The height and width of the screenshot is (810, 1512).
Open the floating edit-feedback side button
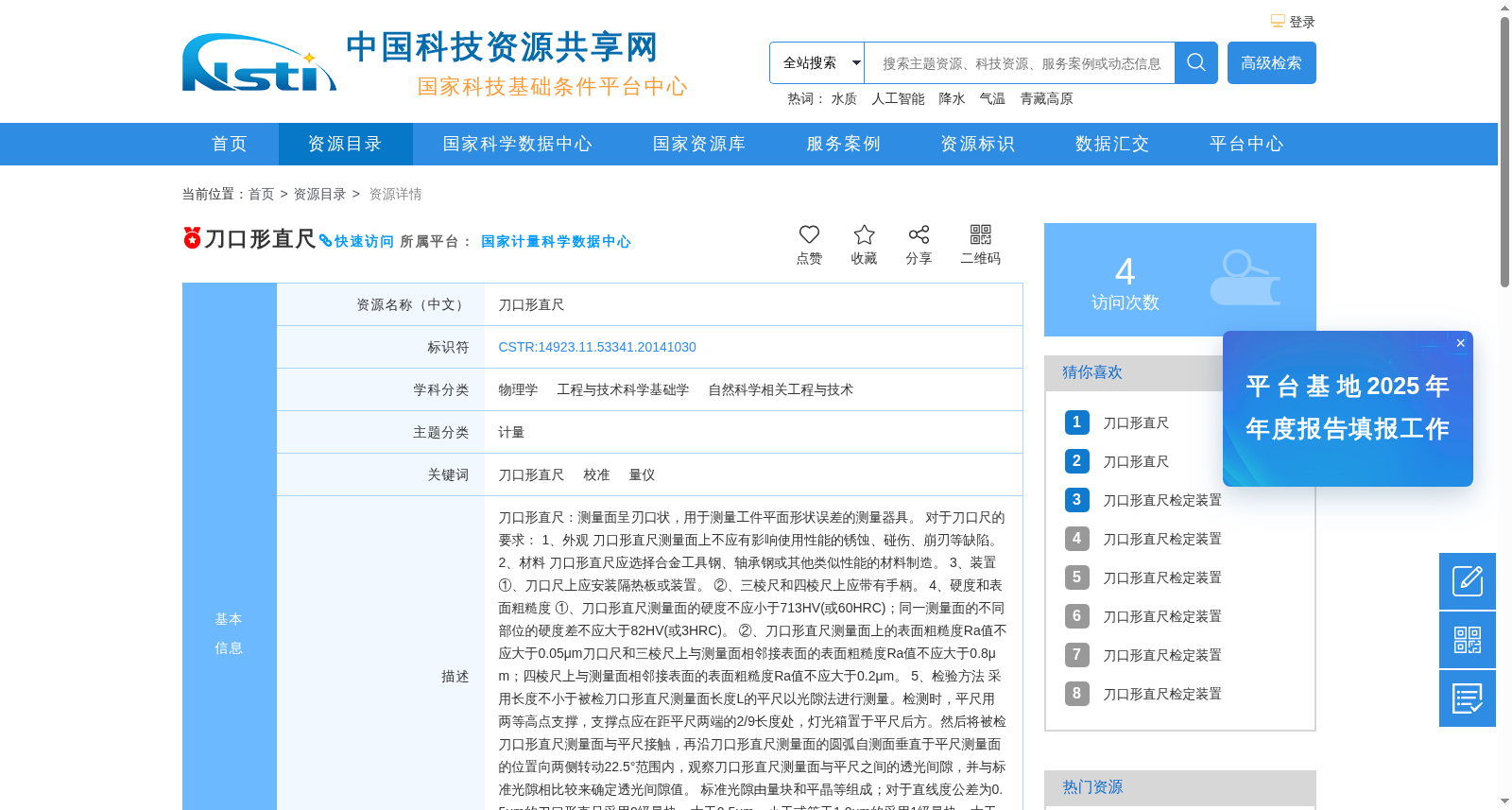1468,581
